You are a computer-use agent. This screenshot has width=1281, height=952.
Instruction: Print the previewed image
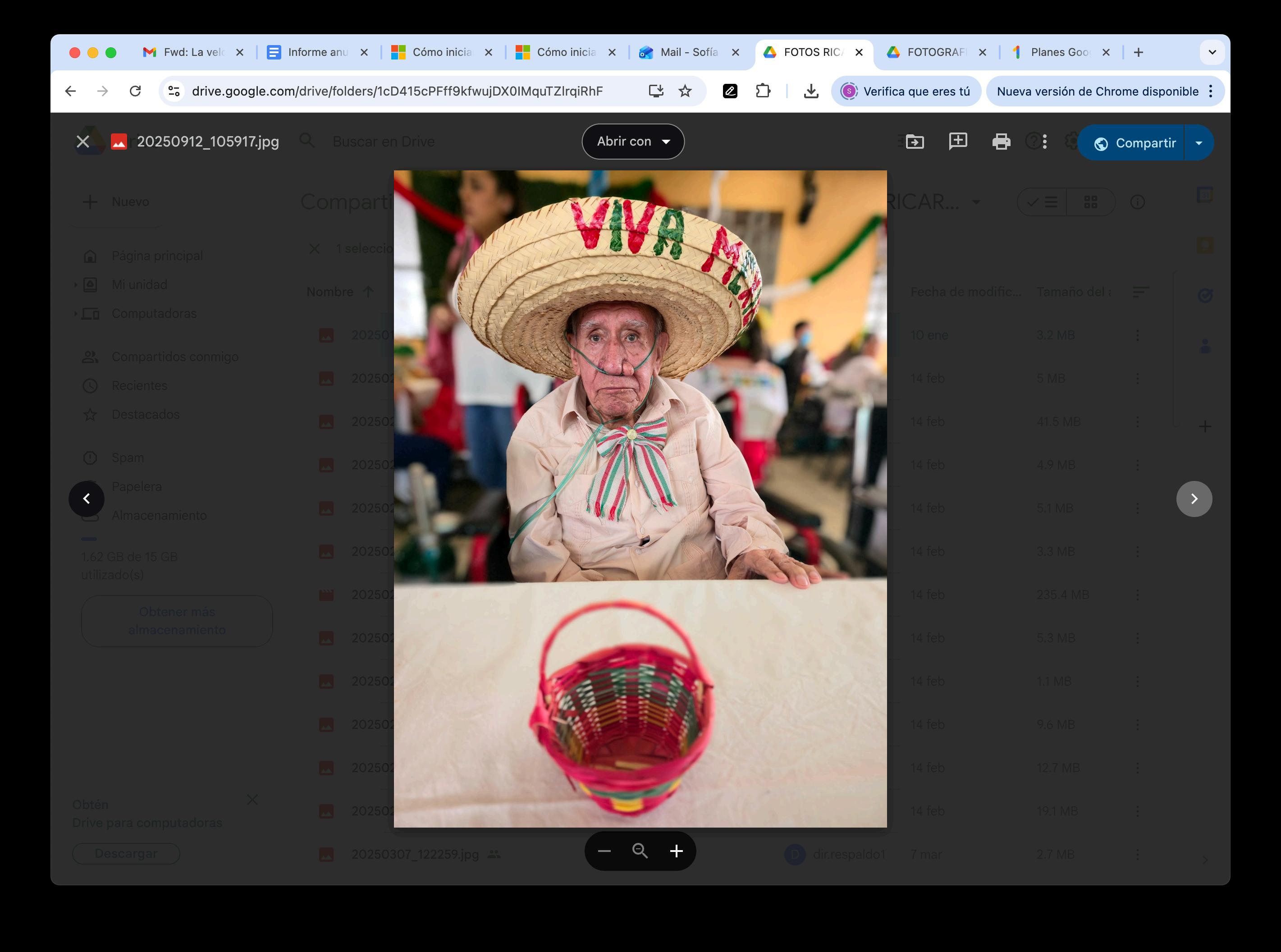[1001, 141]
